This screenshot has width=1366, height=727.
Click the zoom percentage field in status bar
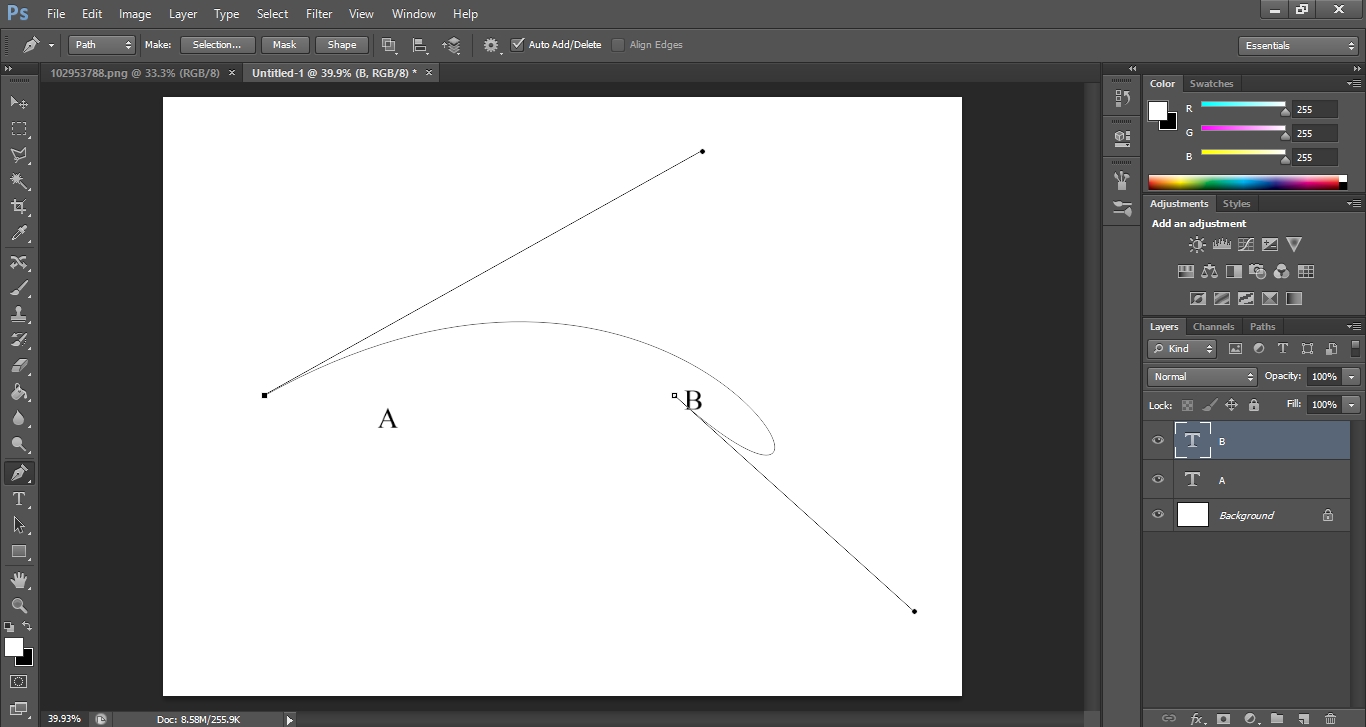(62, 718)
